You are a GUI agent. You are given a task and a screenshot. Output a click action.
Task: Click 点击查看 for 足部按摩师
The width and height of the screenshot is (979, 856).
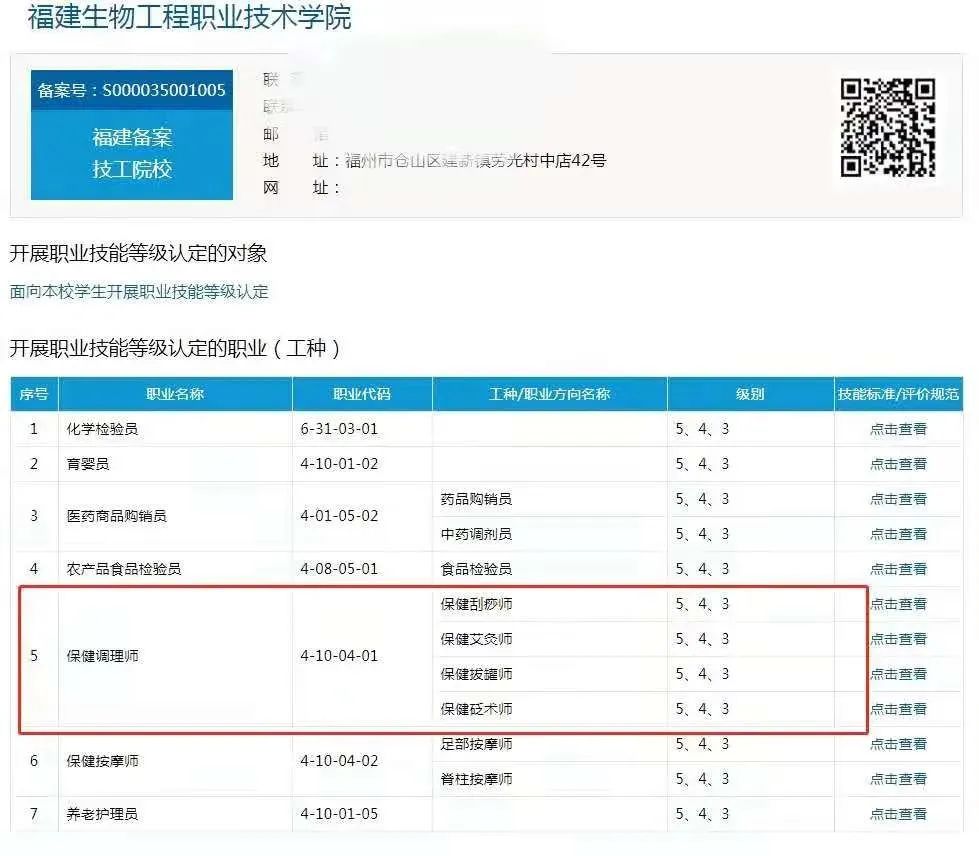[x=897, y=744]
